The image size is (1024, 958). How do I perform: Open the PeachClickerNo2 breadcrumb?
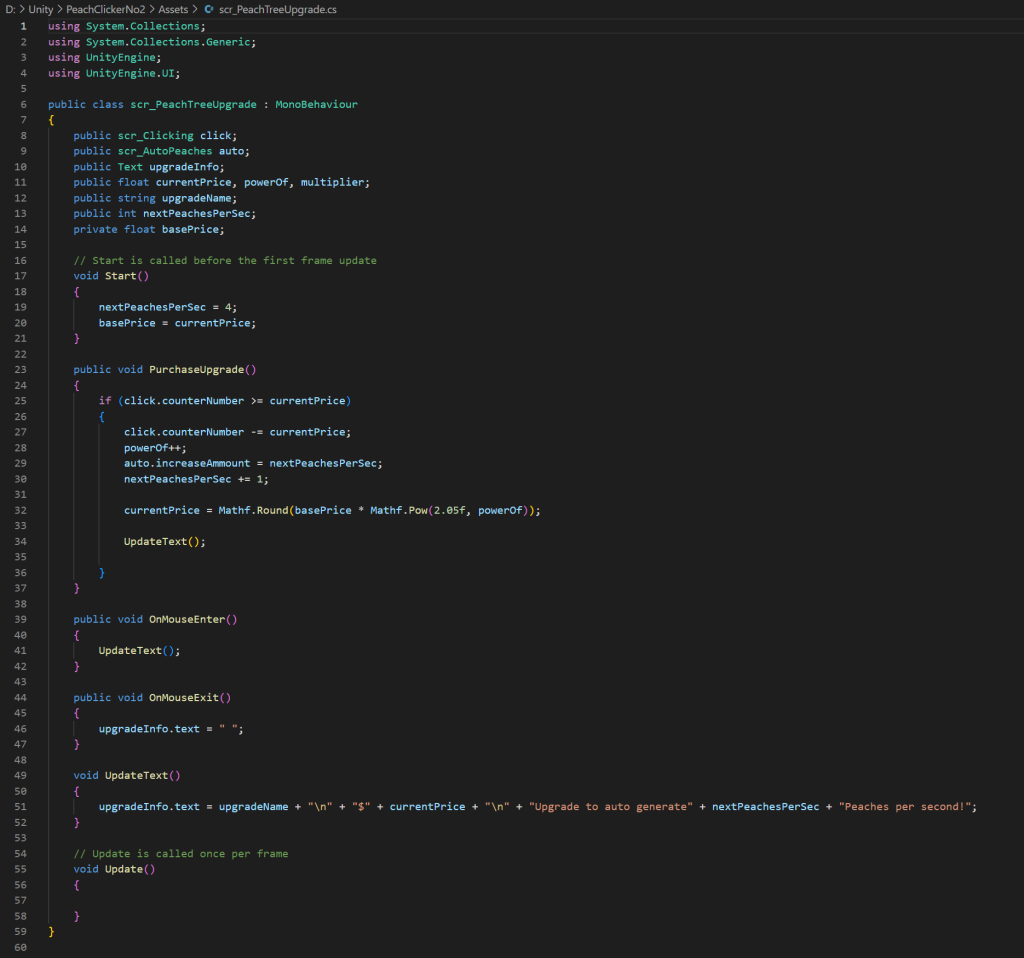point(105,9)
